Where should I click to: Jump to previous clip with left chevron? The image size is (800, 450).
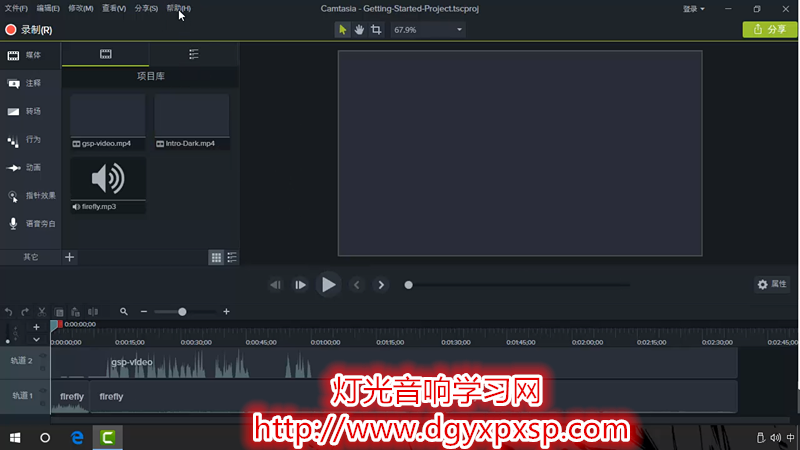tap(357, 285)
